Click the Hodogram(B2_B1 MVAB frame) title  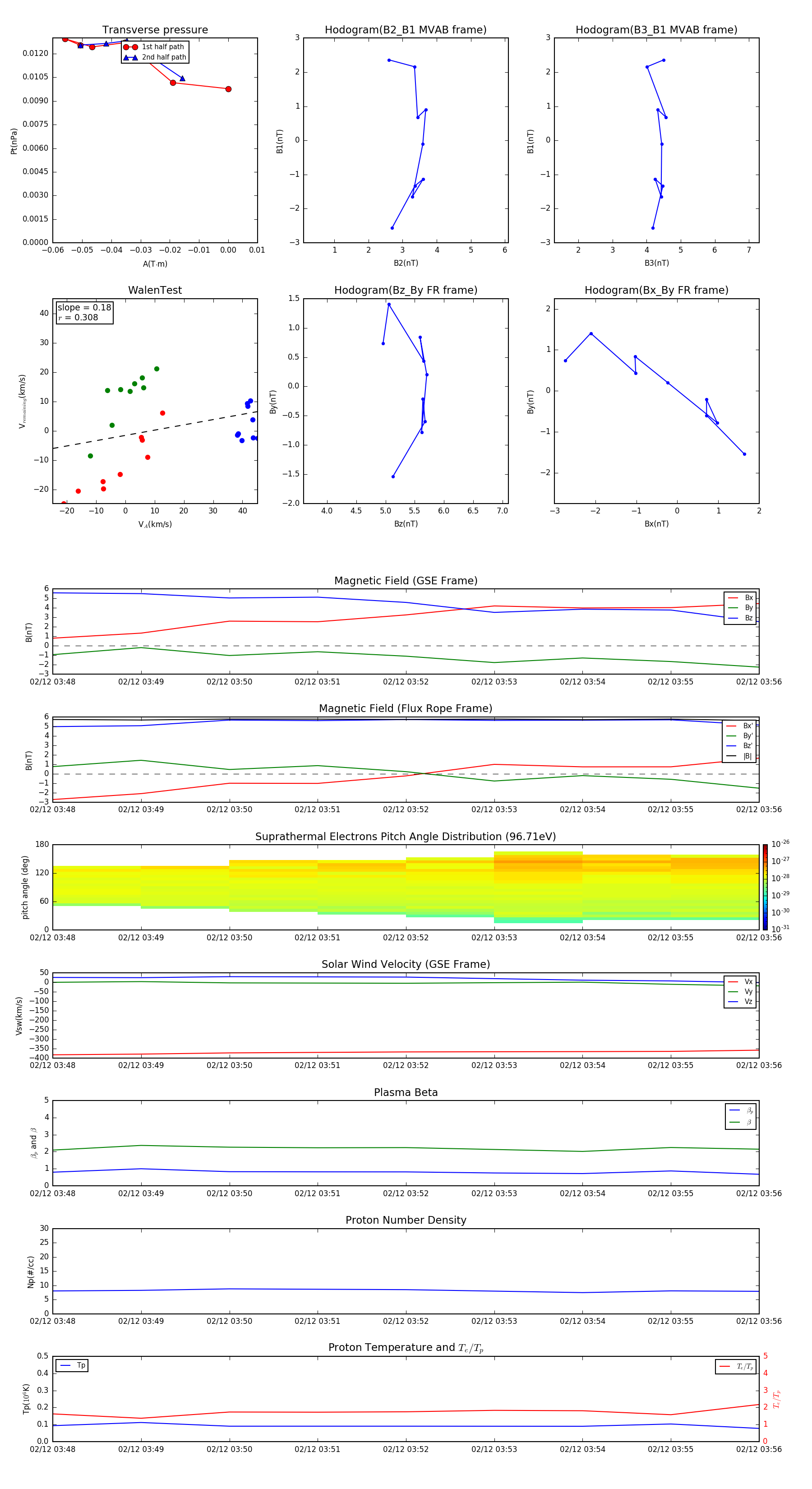tap(406, 30)
